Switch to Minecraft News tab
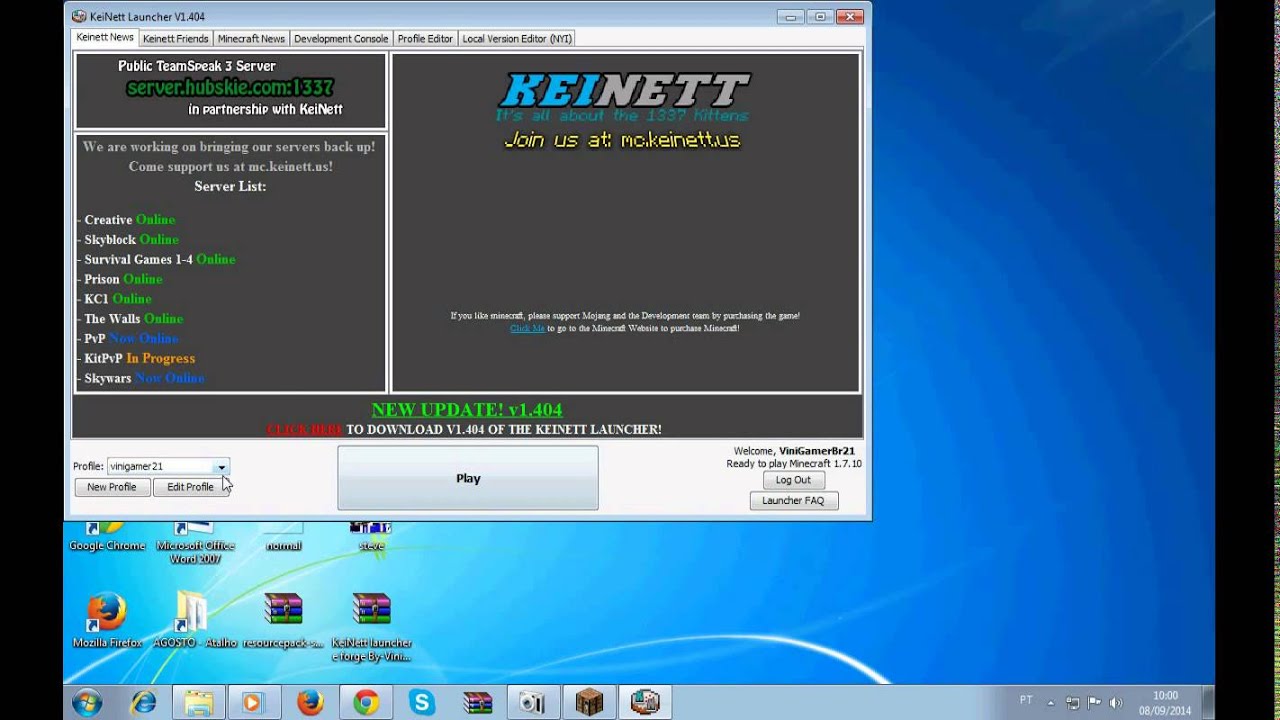This screenshot has height=720, width=1280. [x=251, y=39]
